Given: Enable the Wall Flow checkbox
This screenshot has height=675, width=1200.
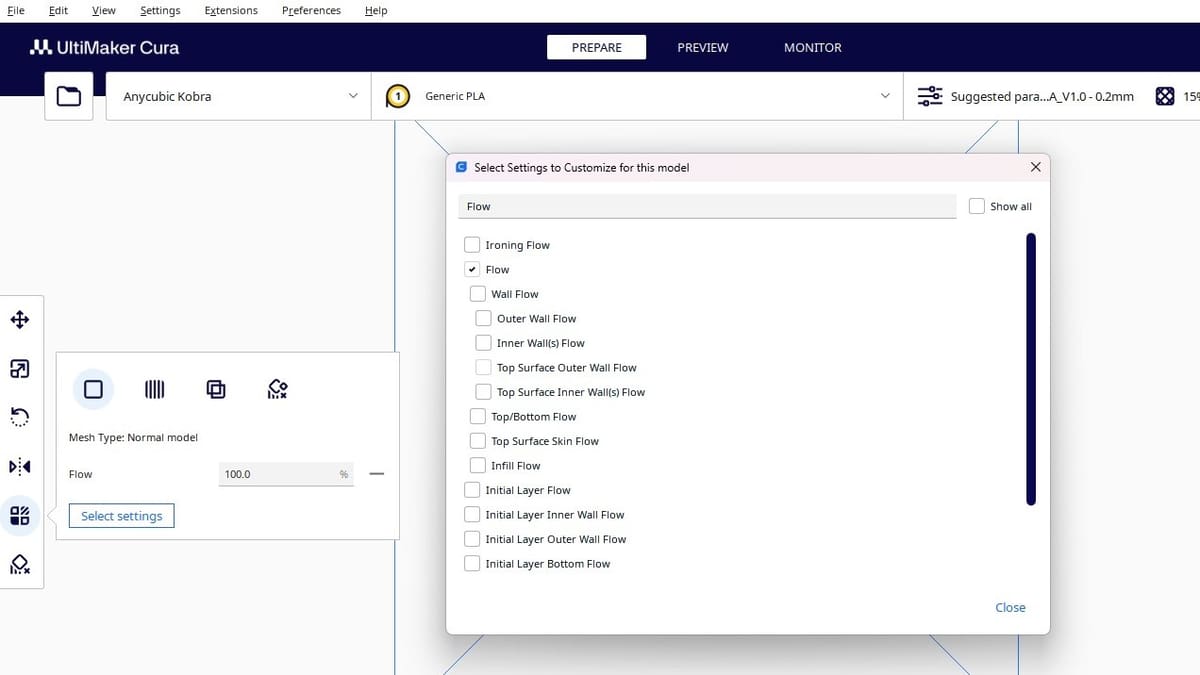Looking at the screenshot, I should (478, 294).
